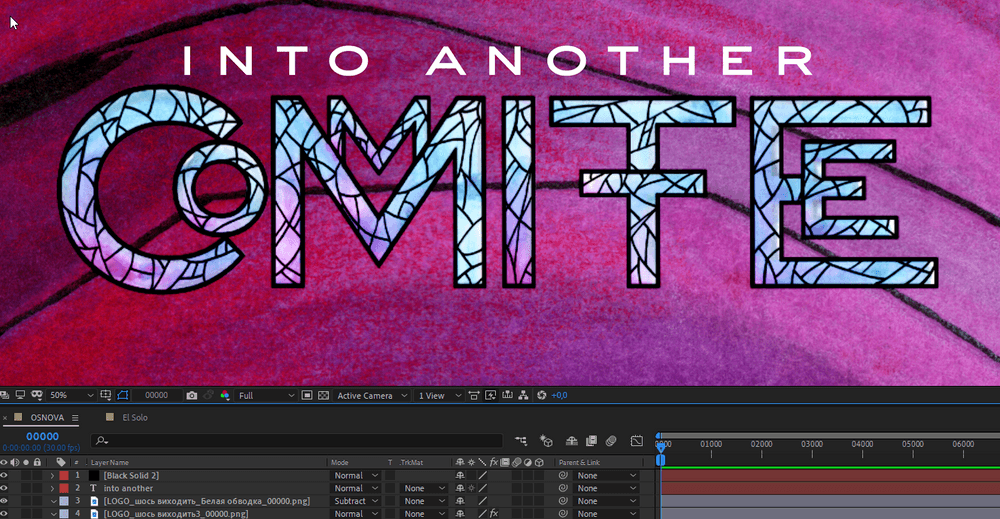Viewport: 1000px width, 519px height.
Task: Open the Parent dropdown for Black Solid 2
Action: (x=606, y=476)
